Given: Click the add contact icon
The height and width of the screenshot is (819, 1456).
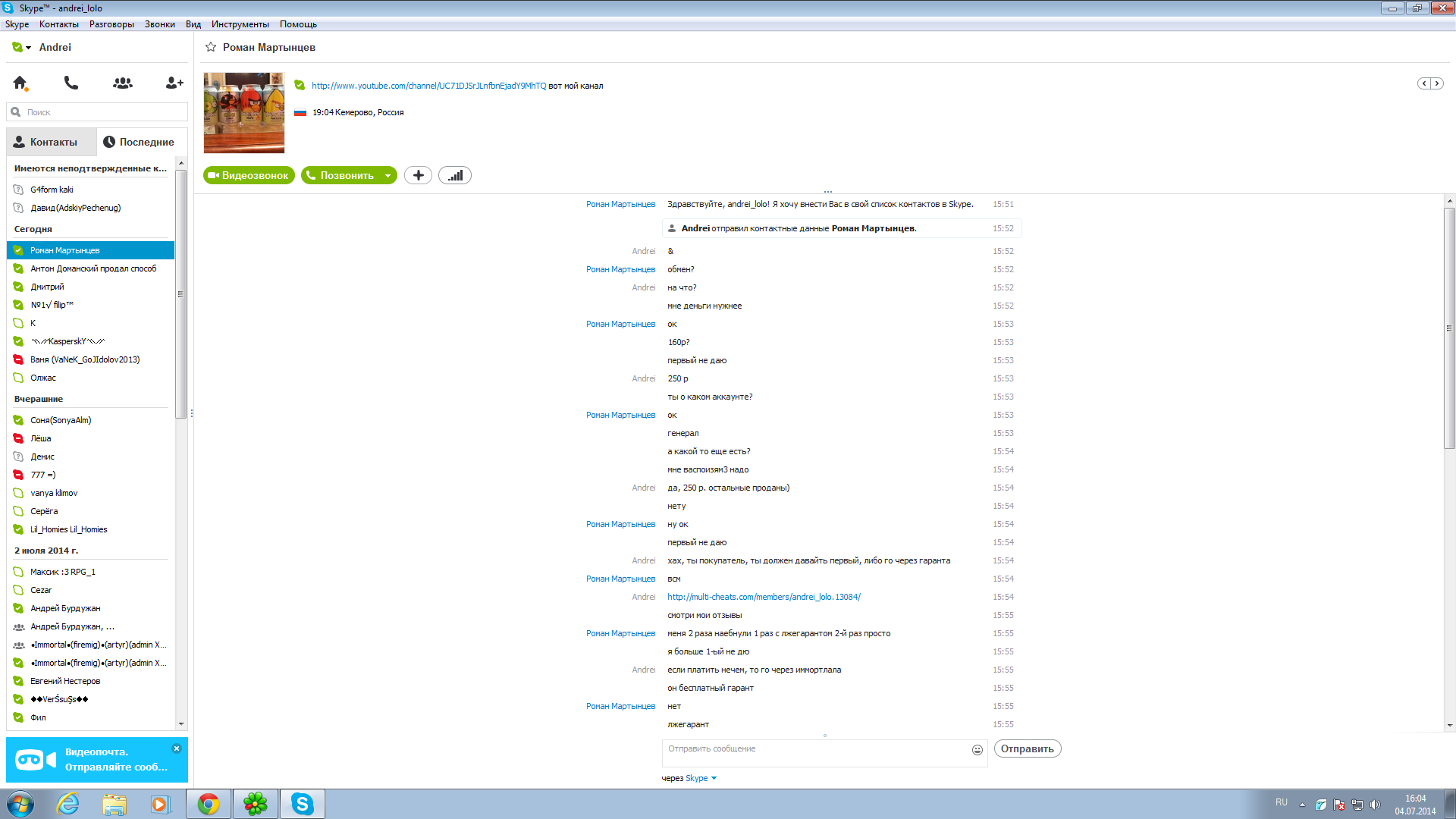Looking at the screenshot, I should [x=174, y=83].
